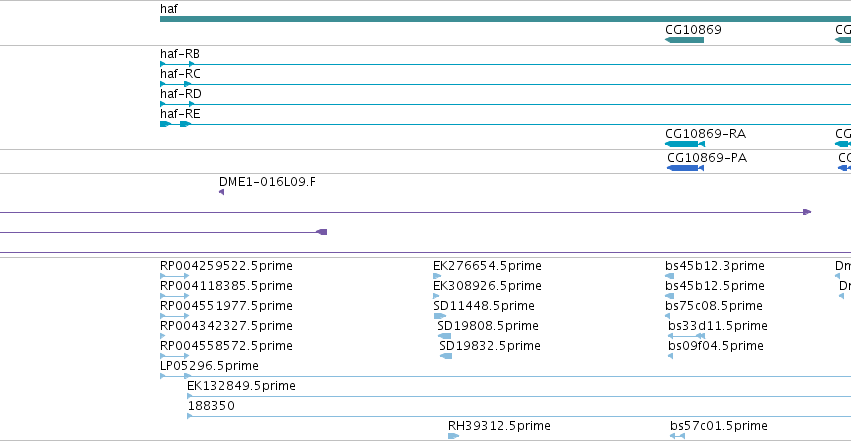Select EST RP004118385.5prime
This screenshot has height=441, width=851.
tap(226, 286)
